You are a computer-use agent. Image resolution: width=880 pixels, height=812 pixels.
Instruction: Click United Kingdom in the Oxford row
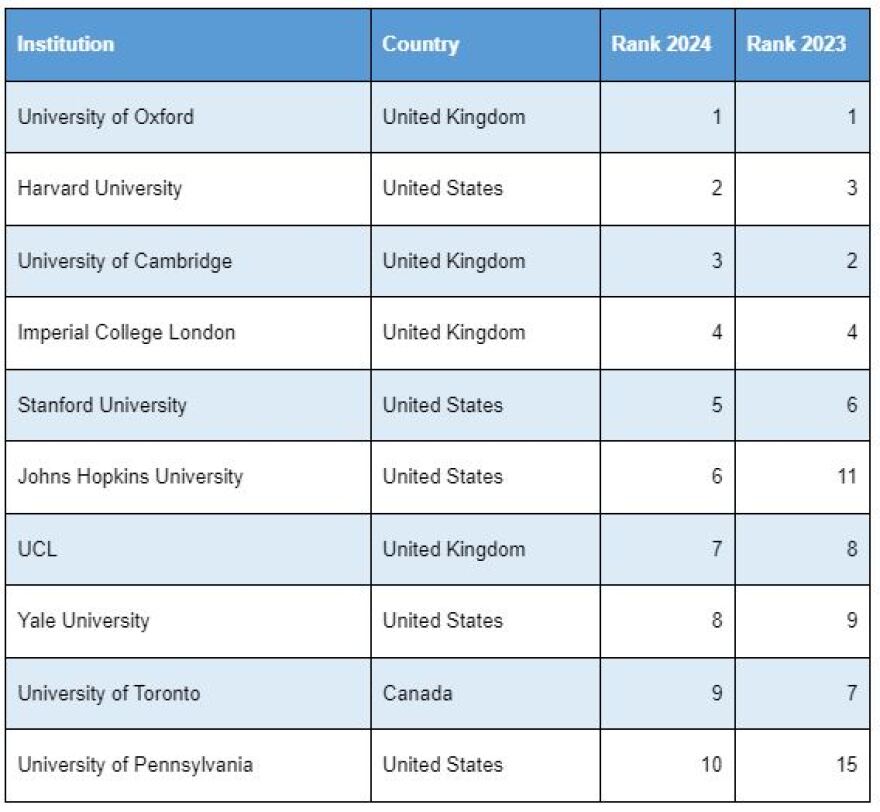click(454, 117)
